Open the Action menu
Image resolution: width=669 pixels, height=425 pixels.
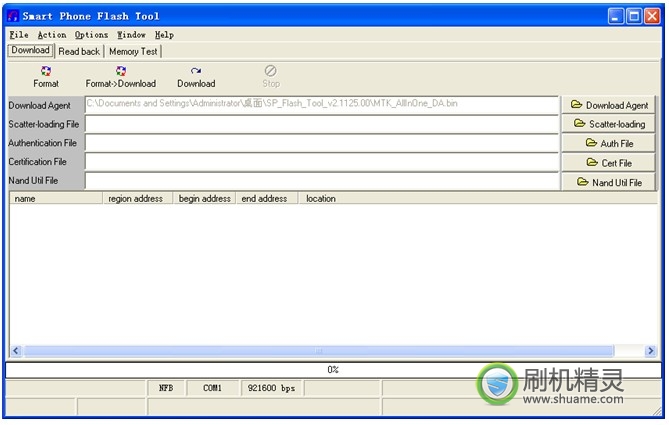pos(52,35)
